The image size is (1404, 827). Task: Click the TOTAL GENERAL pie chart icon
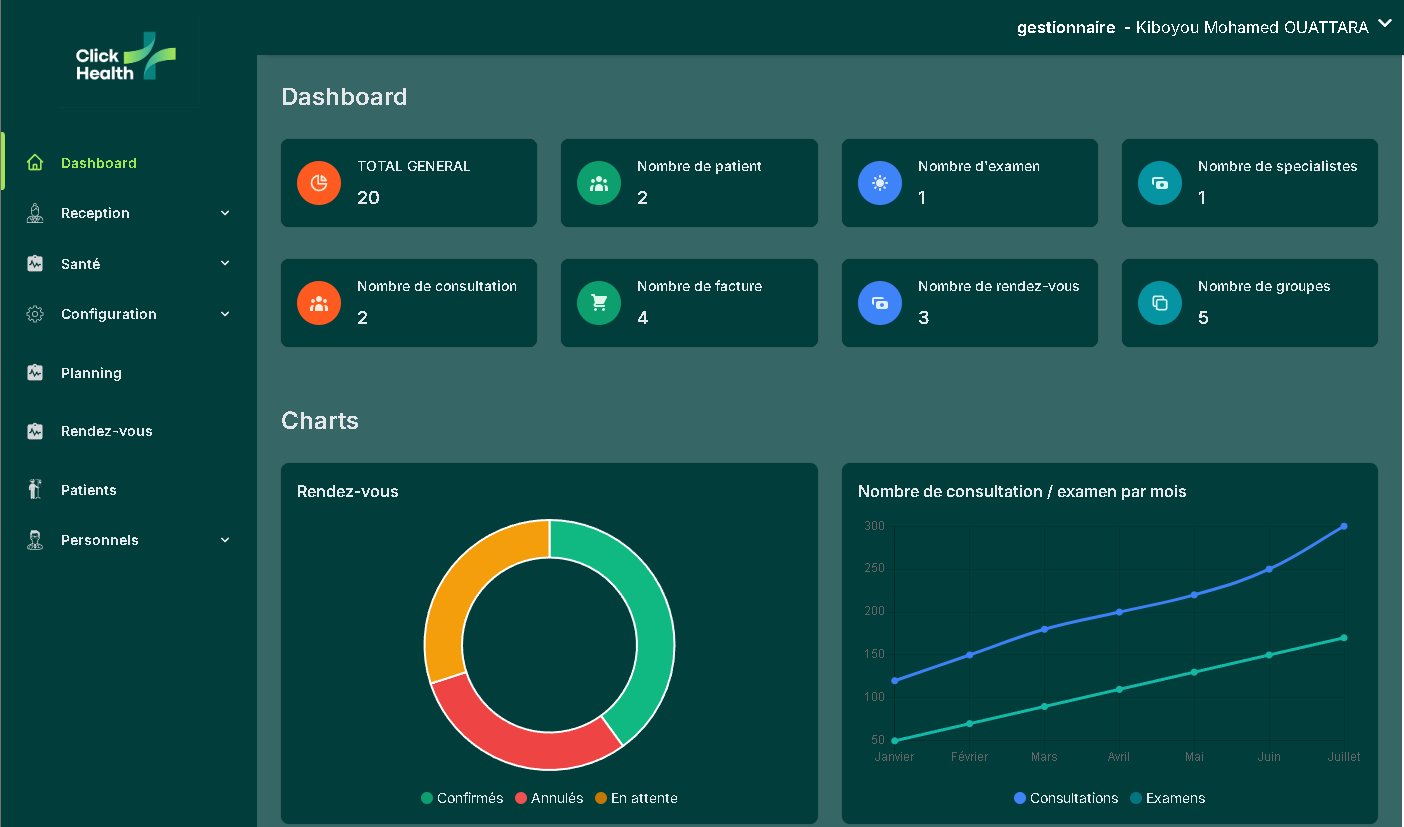(318, 183)
